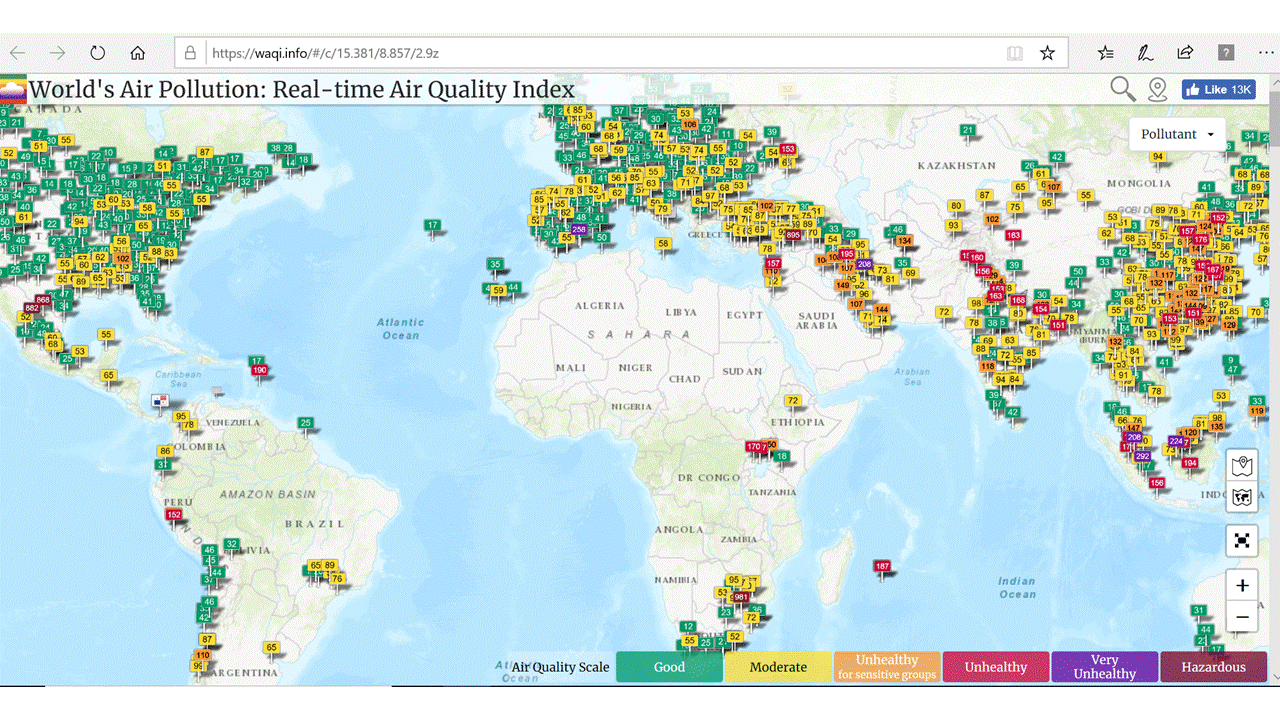Image resolution: width=1280 pixels, height=720 pixels.
Task: Refresh the page
Action: [98, 53]
